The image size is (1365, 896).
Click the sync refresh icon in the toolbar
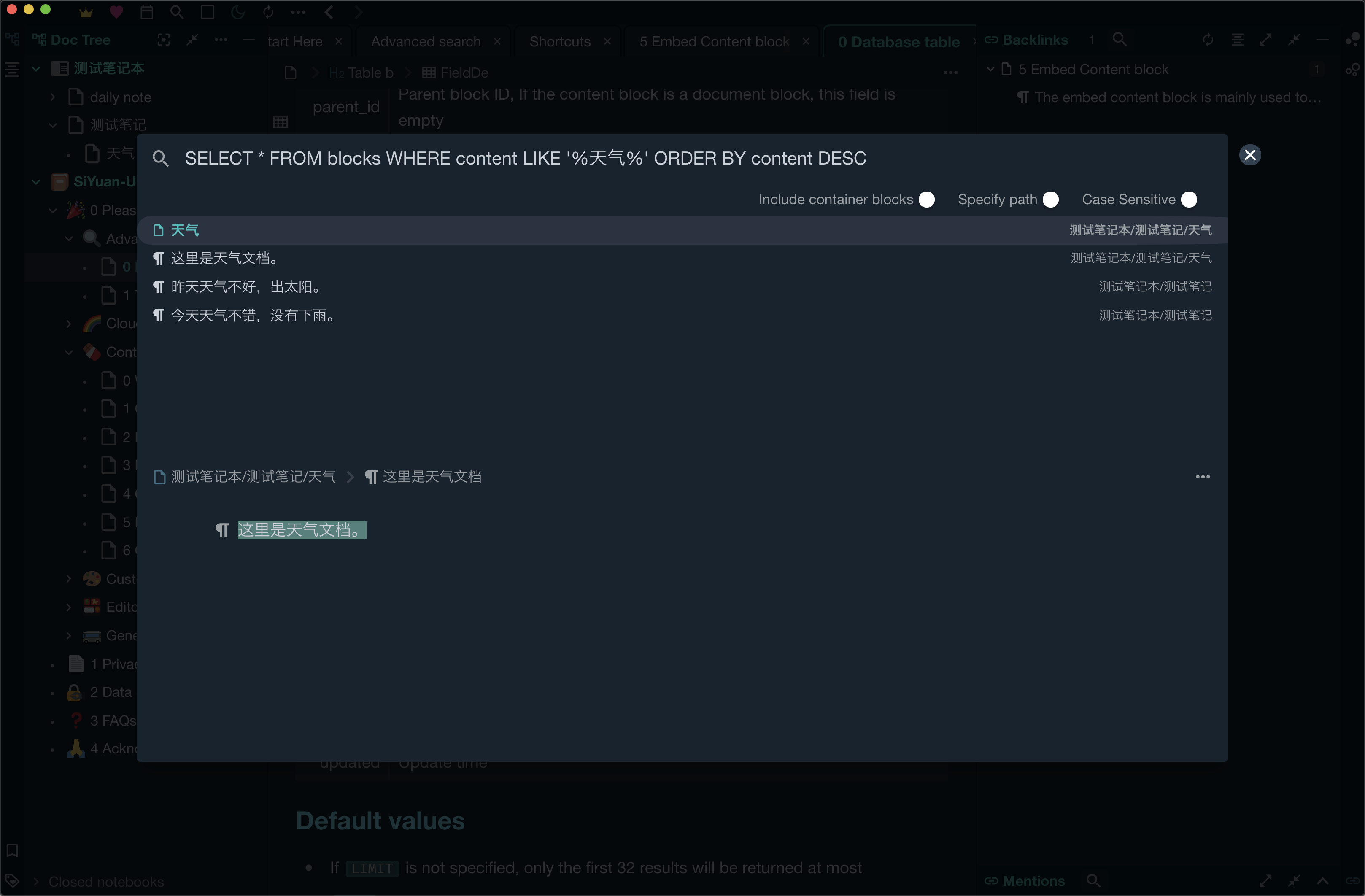pyautogui.click(x=268, y=12)
